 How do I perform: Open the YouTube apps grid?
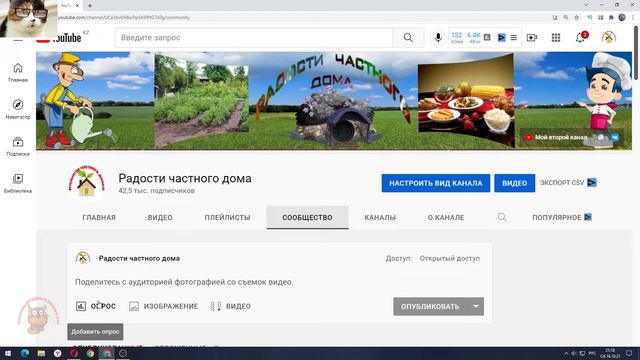(x=556, y=38)
